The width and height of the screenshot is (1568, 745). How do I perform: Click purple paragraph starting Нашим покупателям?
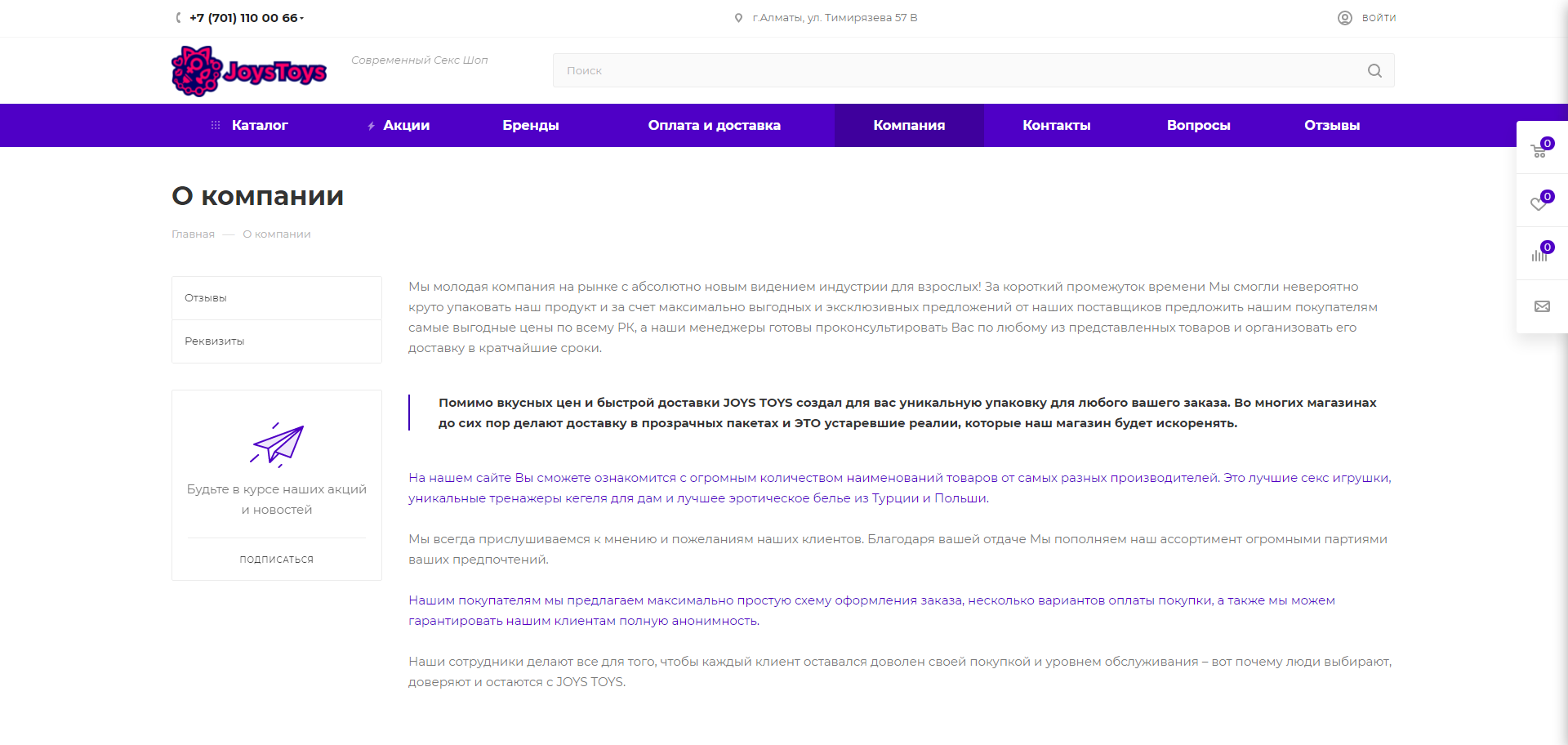(872, 610)
